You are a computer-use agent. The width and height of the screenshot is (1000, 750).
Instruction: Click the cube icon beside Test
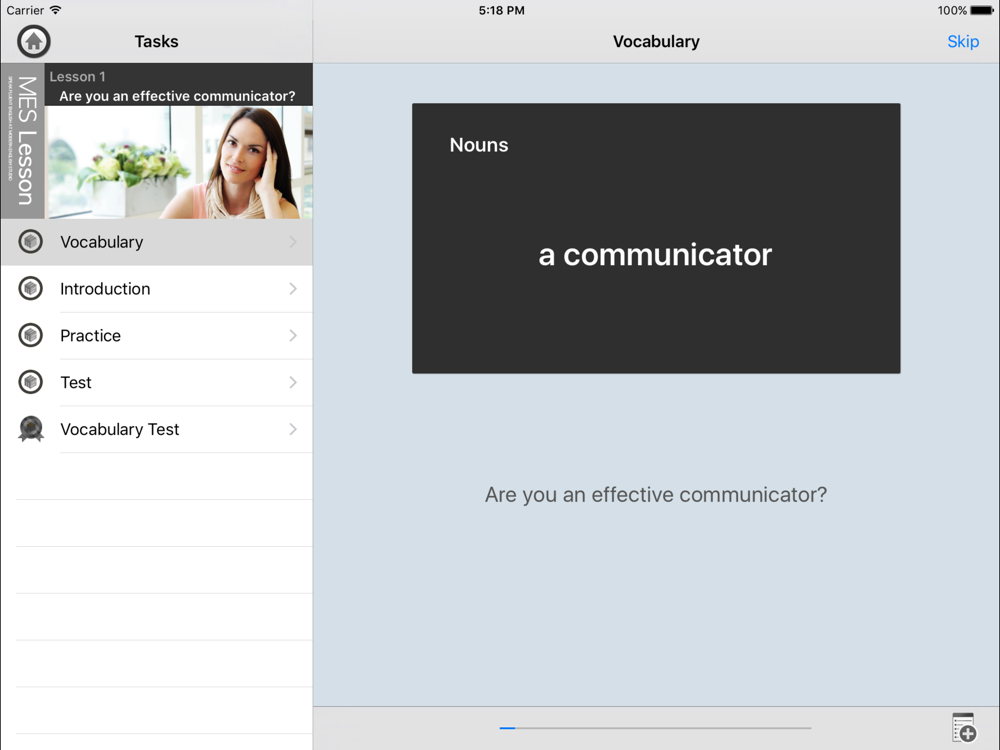[x=31, y=382]
